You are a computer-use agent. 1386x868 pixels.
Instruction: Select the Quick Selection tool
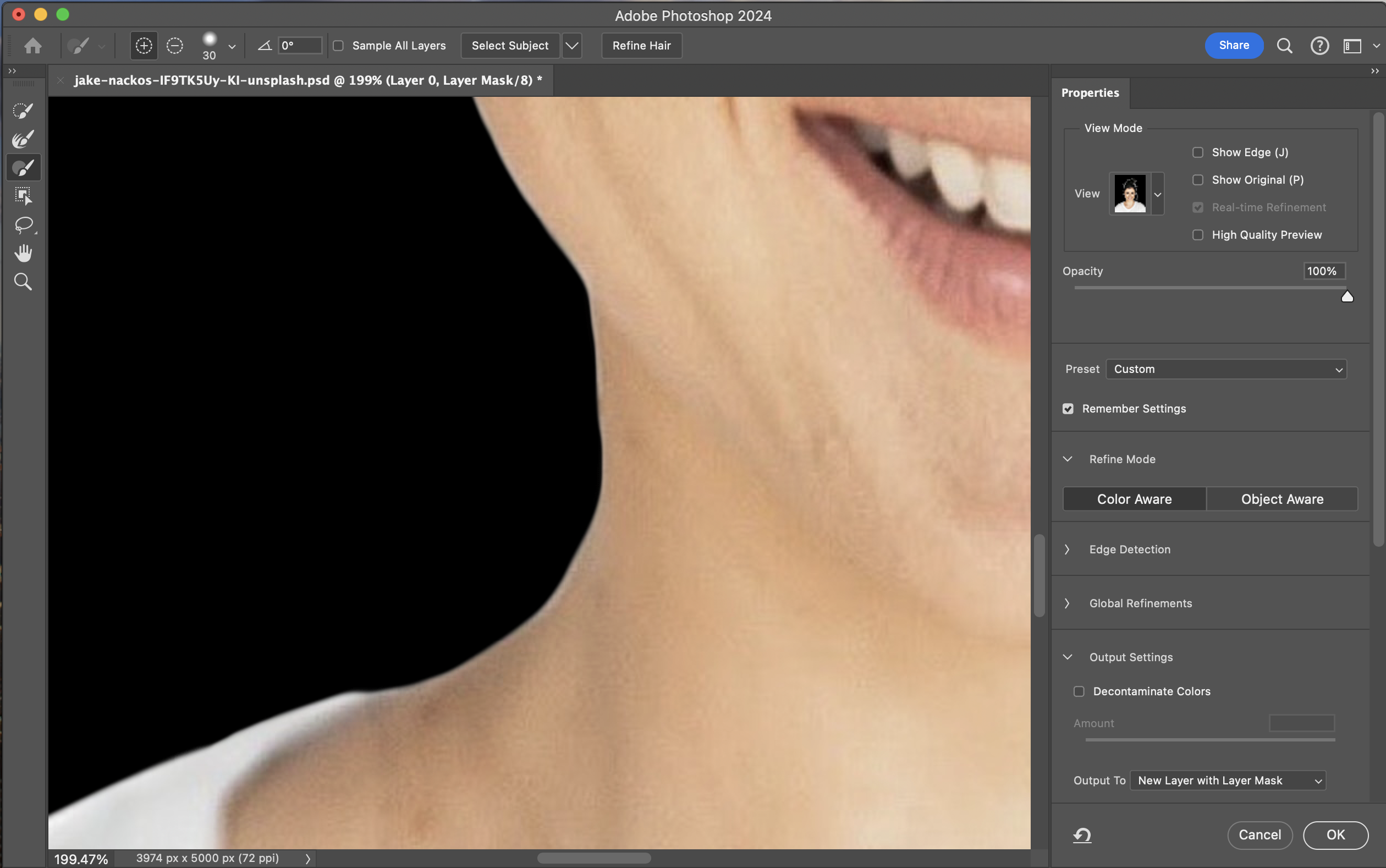23,110
